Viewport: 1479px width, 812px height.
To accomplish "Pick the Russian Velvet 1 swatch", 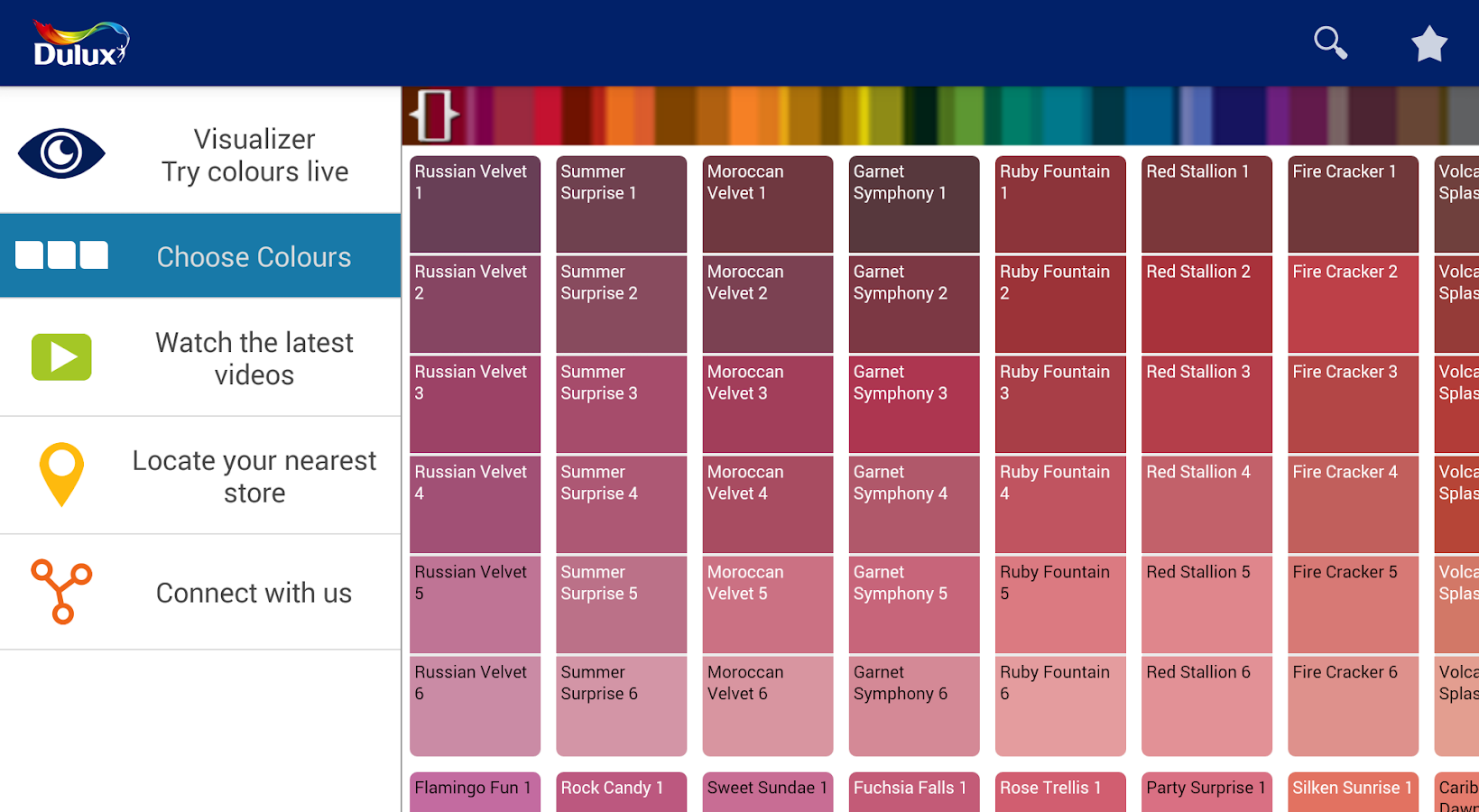I will [475, 204].
